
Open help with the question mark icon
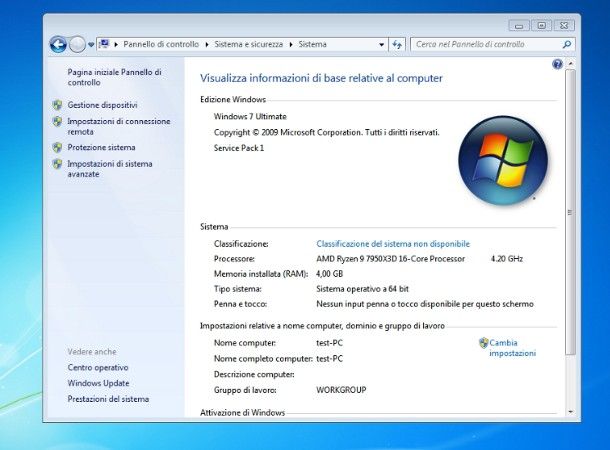[557, 64]
